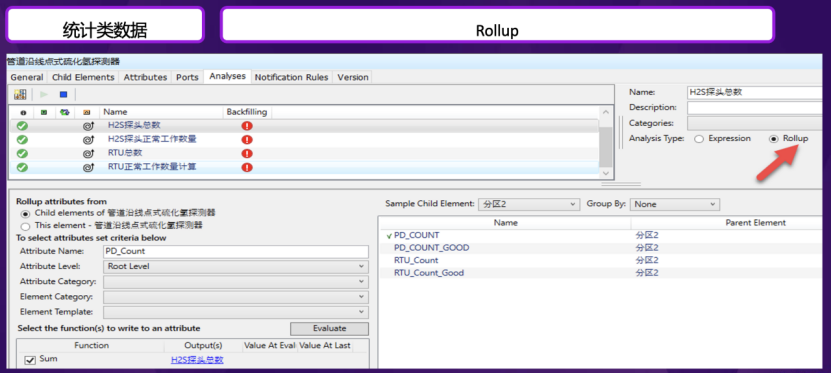Click the Evaluate button
This screenshot has height=373, width=831.
click(329, 328)
